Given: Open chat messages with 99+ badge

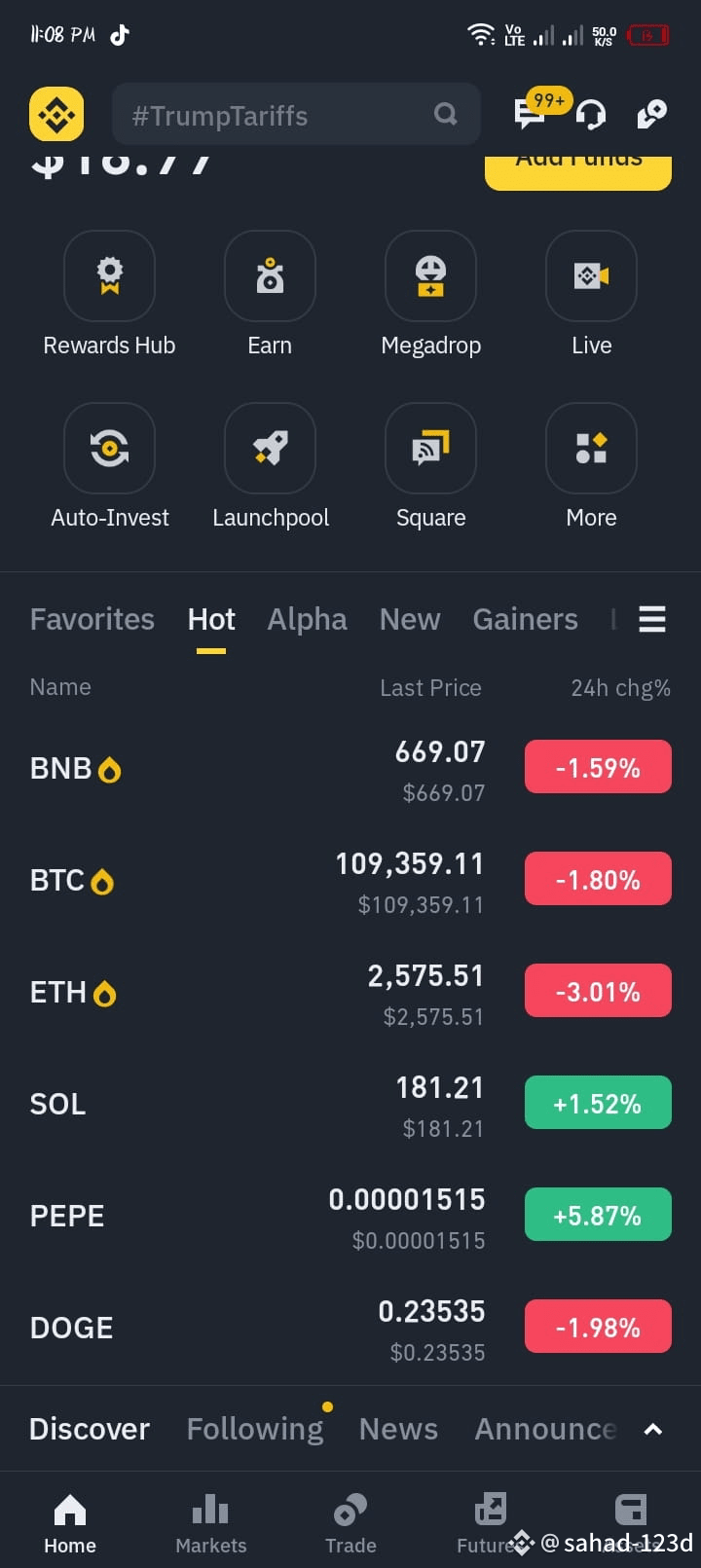Looking at the screenshot, I should (x=532, y=113).
